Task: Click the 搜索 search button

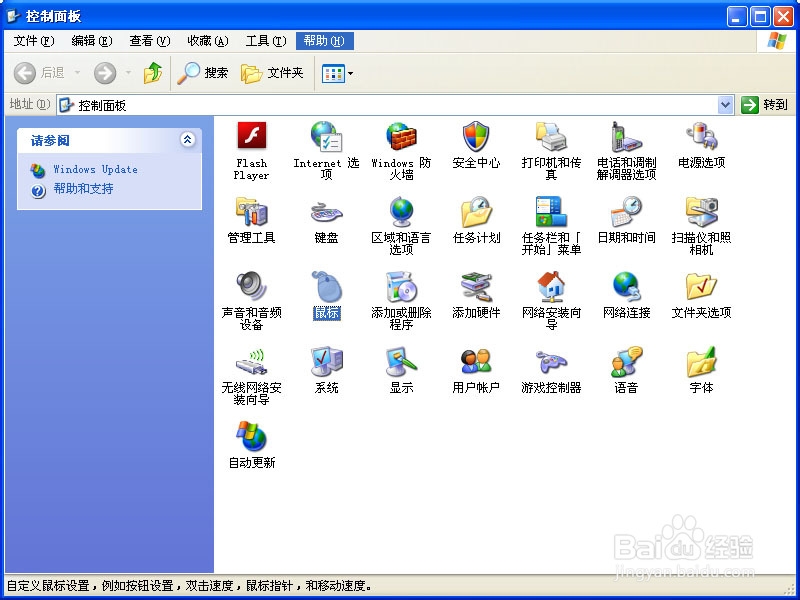Action: point(203,73)
